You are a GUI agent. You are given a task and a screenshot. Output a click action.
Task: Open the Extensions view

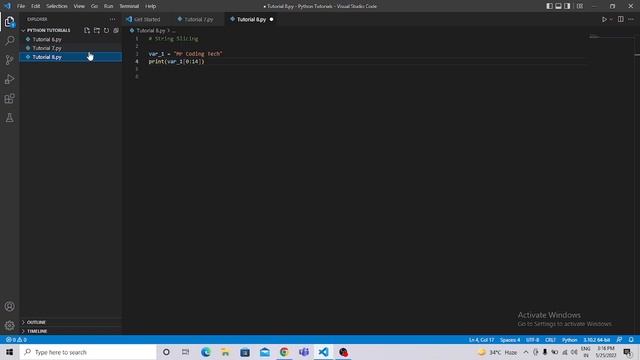[x=9, y=98]
